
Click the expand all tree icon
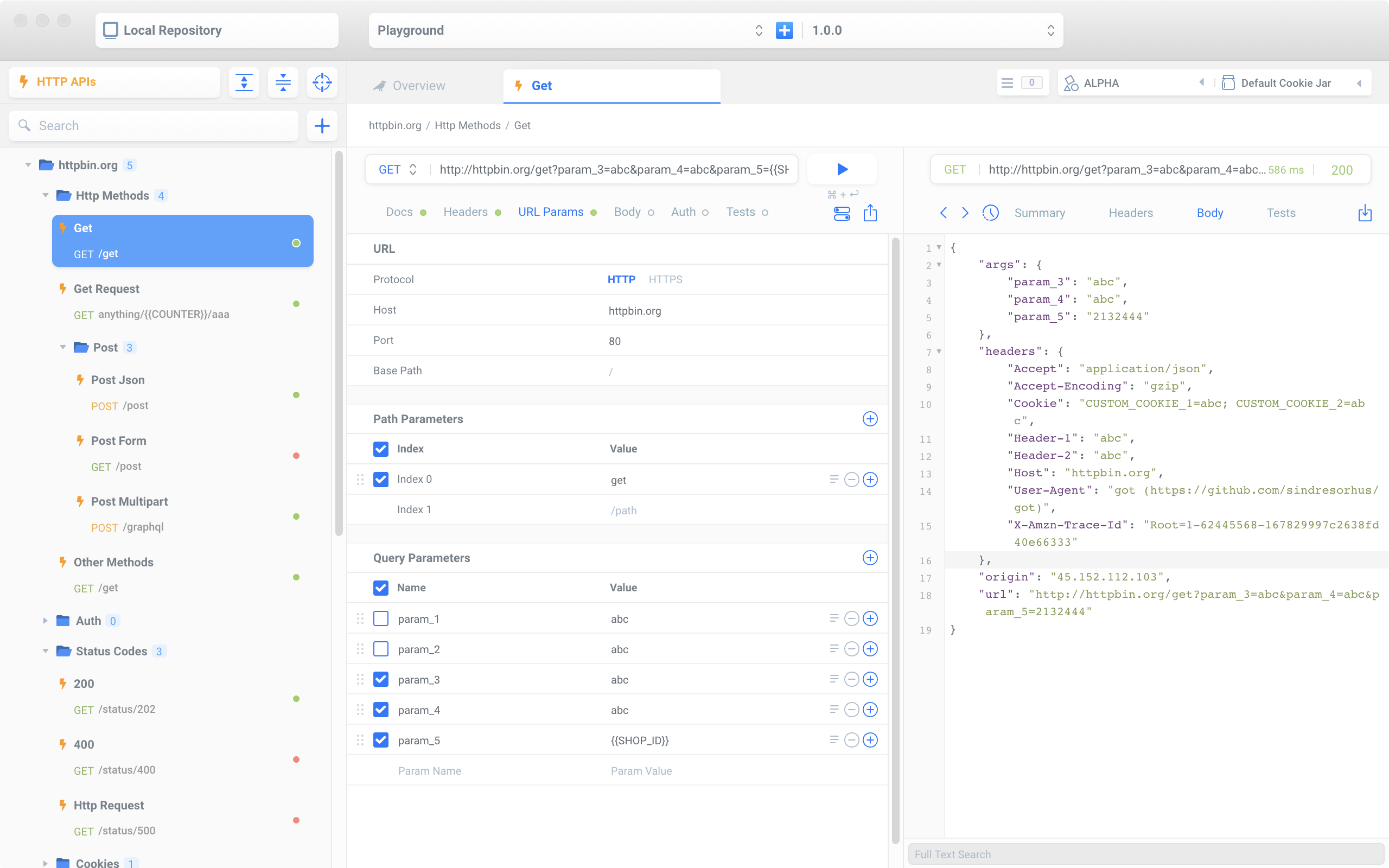pos(244,82)
